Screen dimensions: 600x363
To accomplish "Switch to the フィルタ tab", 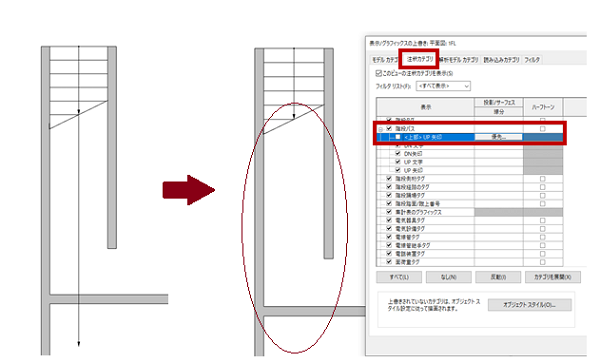I will click(532, 60).
